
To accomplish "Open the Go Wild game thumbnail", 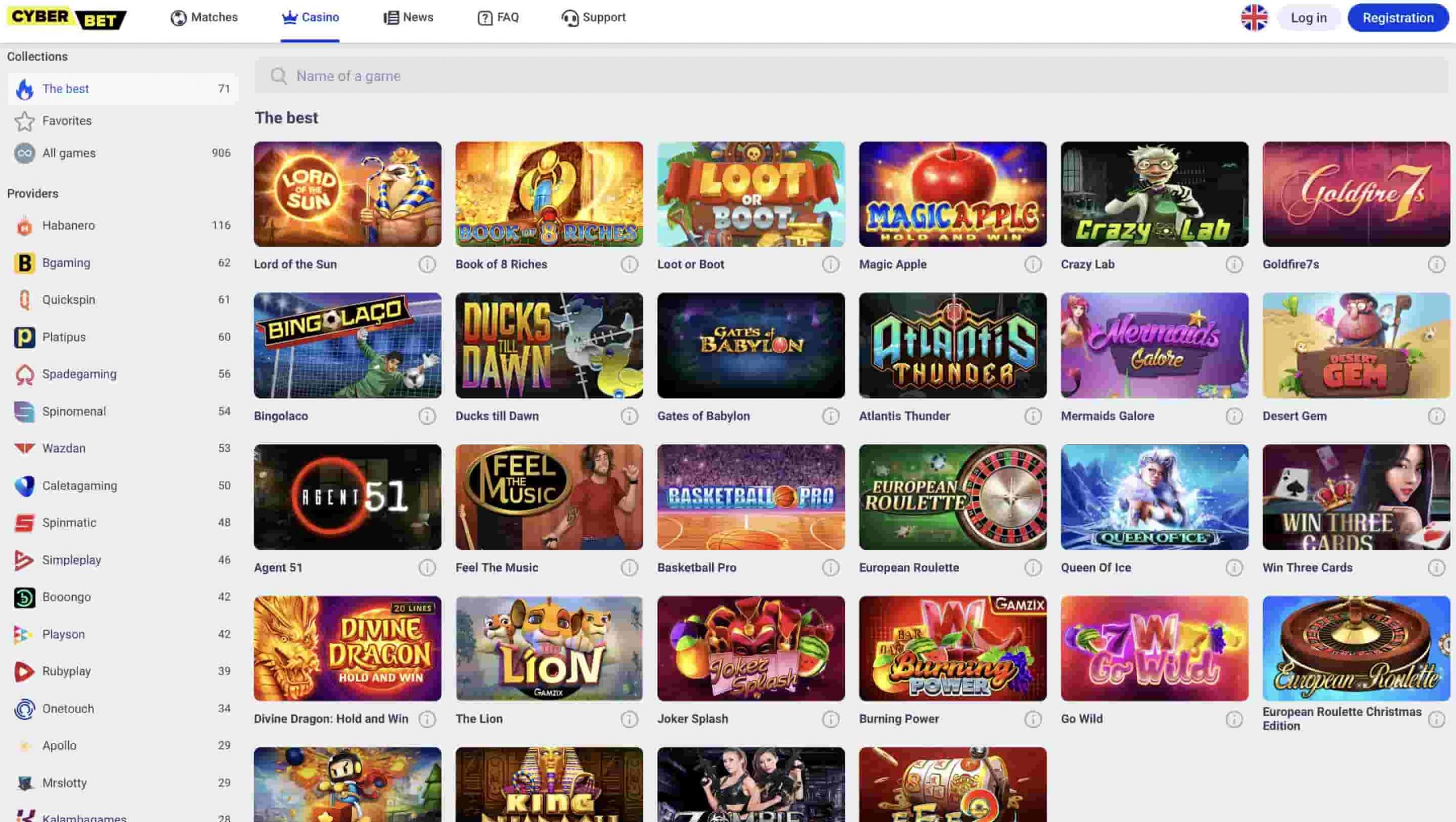I will click(x=1155, y=649).
